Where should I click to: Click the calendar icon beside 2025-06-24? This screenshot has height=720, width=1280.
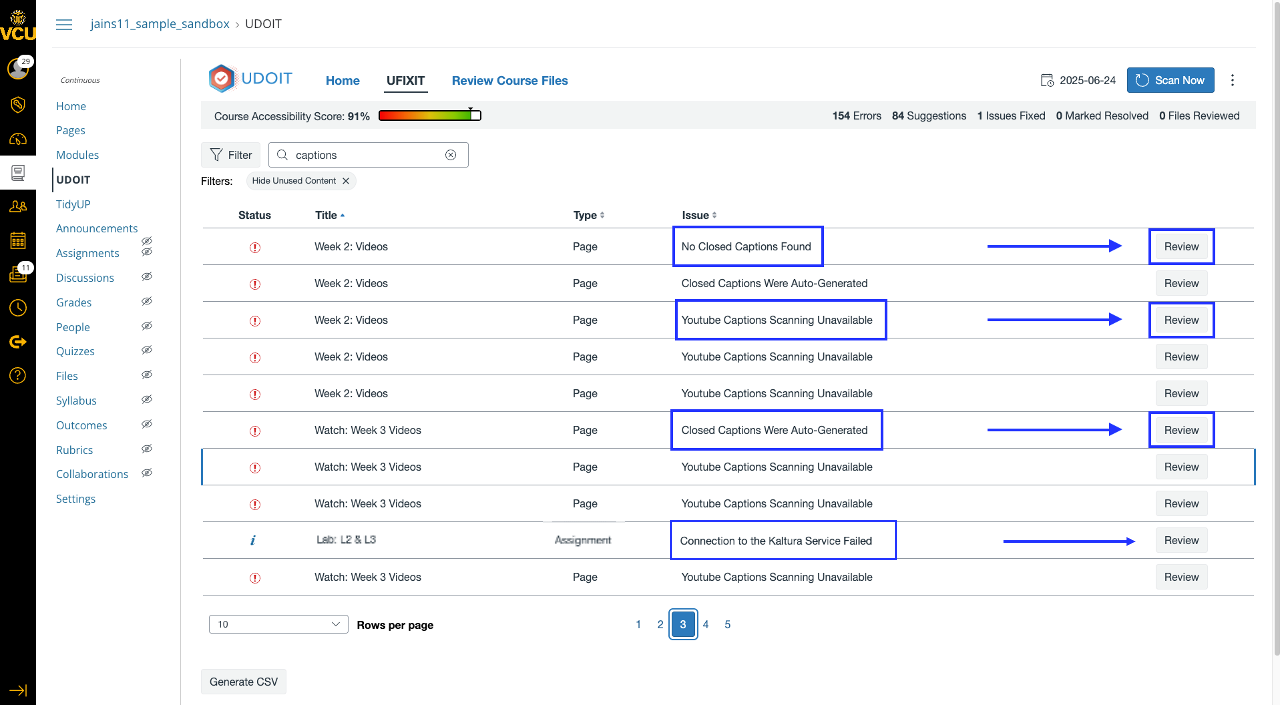coord(1047,80)
